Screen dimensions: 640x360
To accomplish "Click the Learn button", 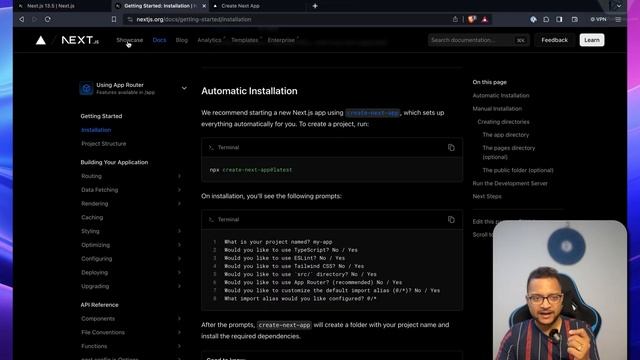I will [x=592, y=40].
